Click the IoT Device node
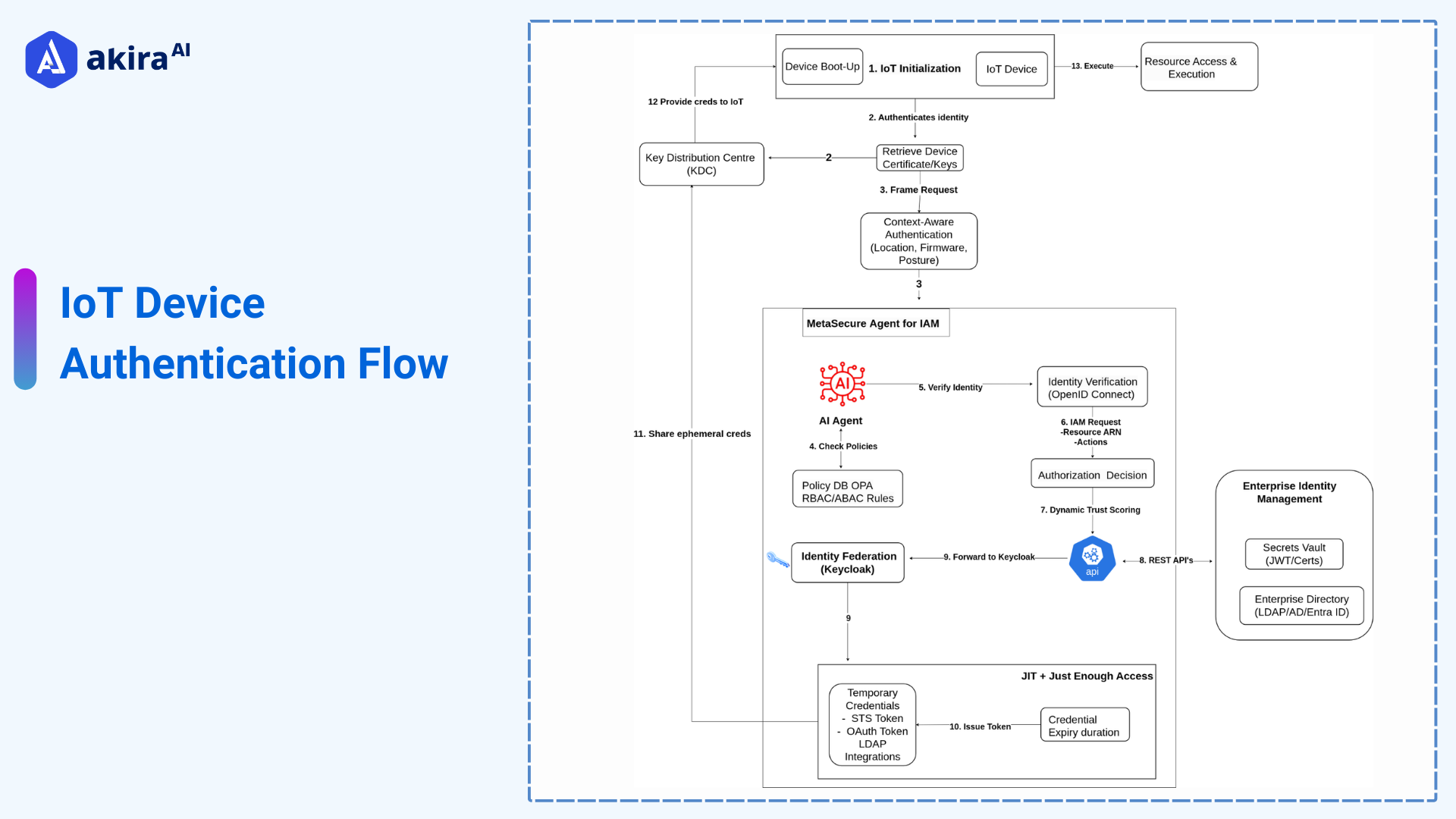Image resolution: width=1456 pixels, height=819 pixels. tap(1012, 68)
